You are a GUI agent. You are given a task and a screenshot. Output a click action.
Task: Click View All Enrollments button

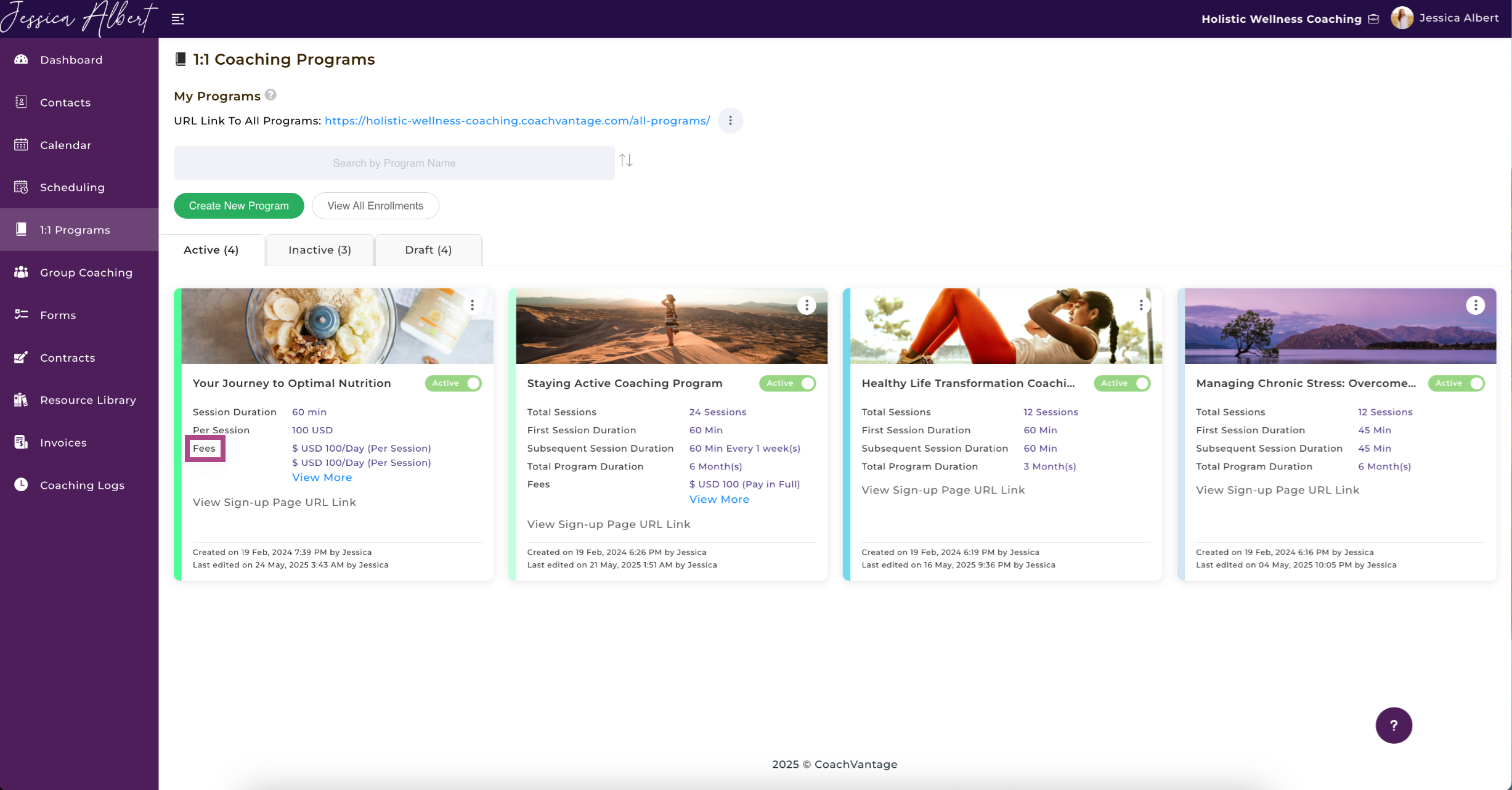(x=375, y=206)
